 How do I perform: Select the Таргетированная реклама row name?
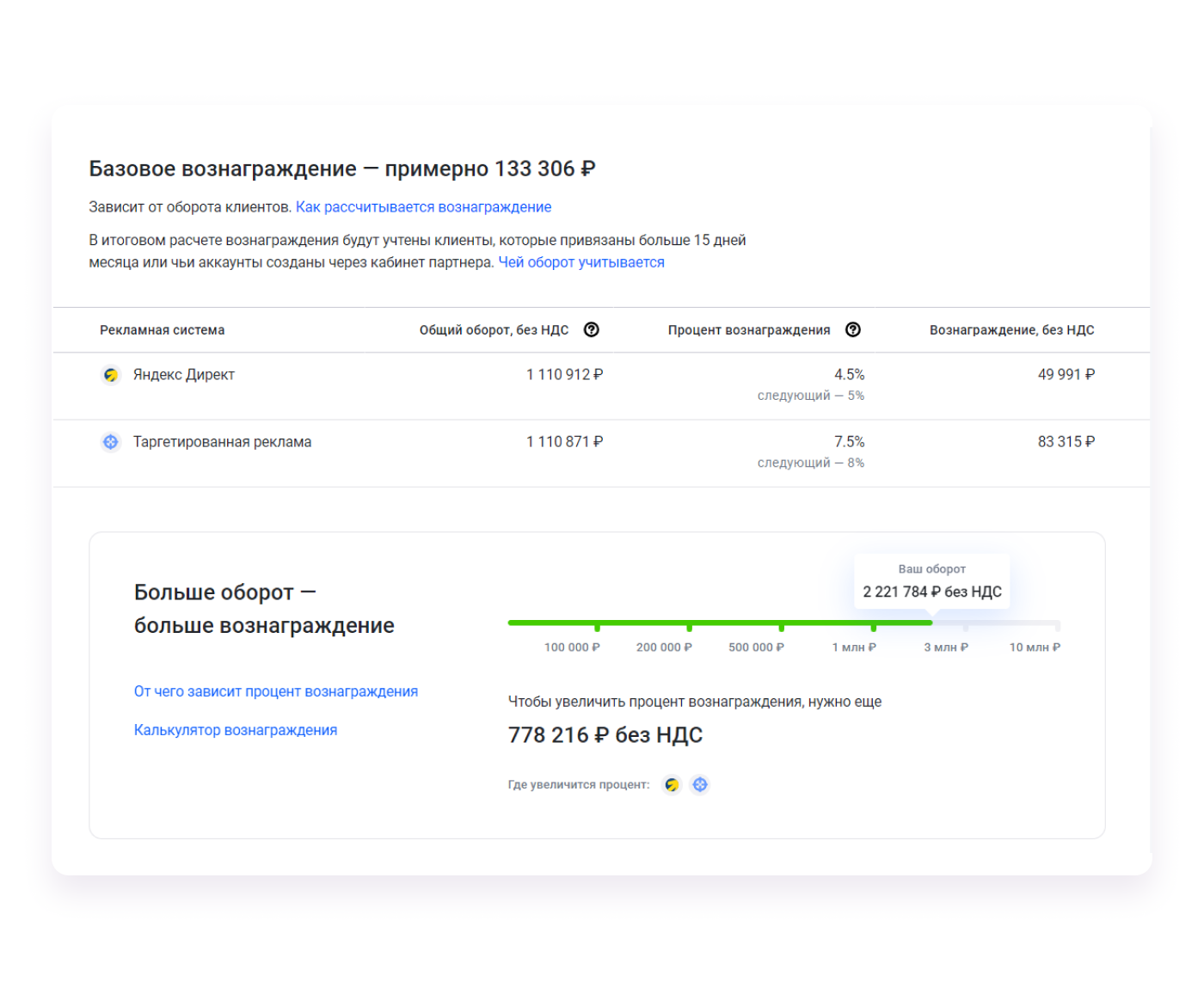point(222,442)
